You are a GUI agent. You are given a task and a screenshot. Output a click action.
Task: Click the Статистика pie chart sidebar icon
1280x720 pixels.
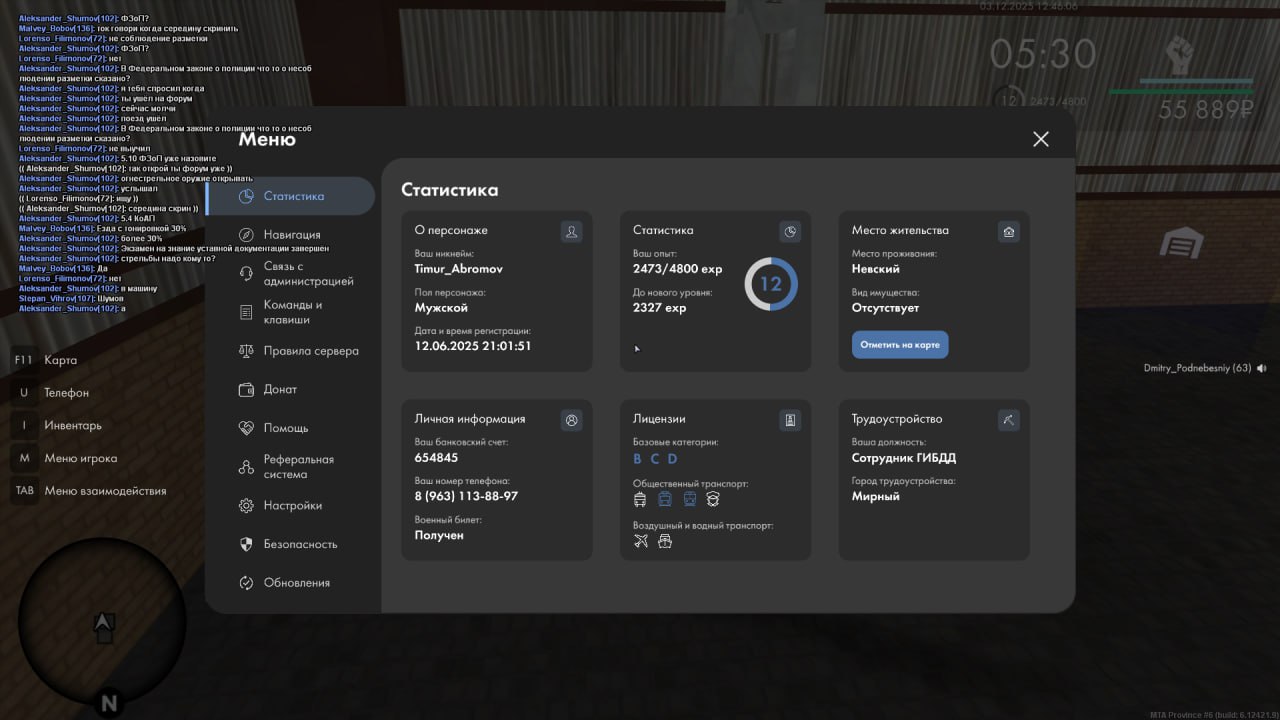246,196
